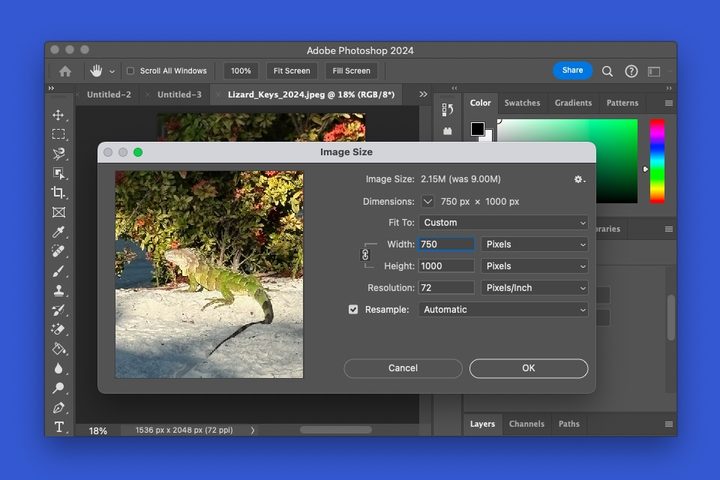Image resolution: width=720 pixels, height=480 pixels.
Task: Open the Dimensions units chevron
Action: (x=428, y=202)
